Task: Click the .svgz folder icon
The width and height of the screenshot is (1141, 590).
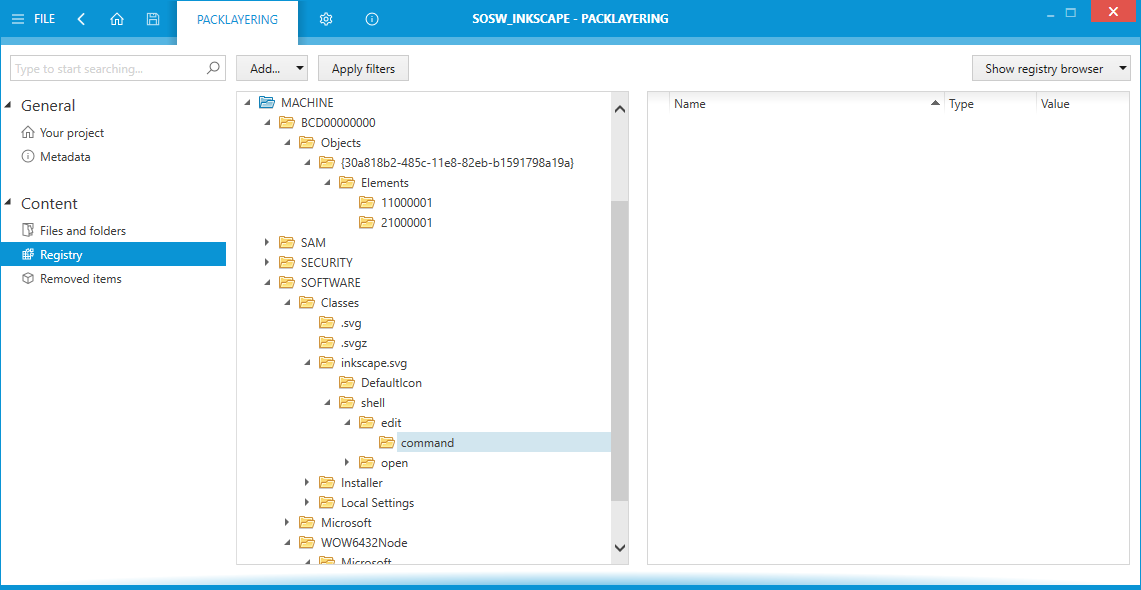Action: click(x=327, y=342)
